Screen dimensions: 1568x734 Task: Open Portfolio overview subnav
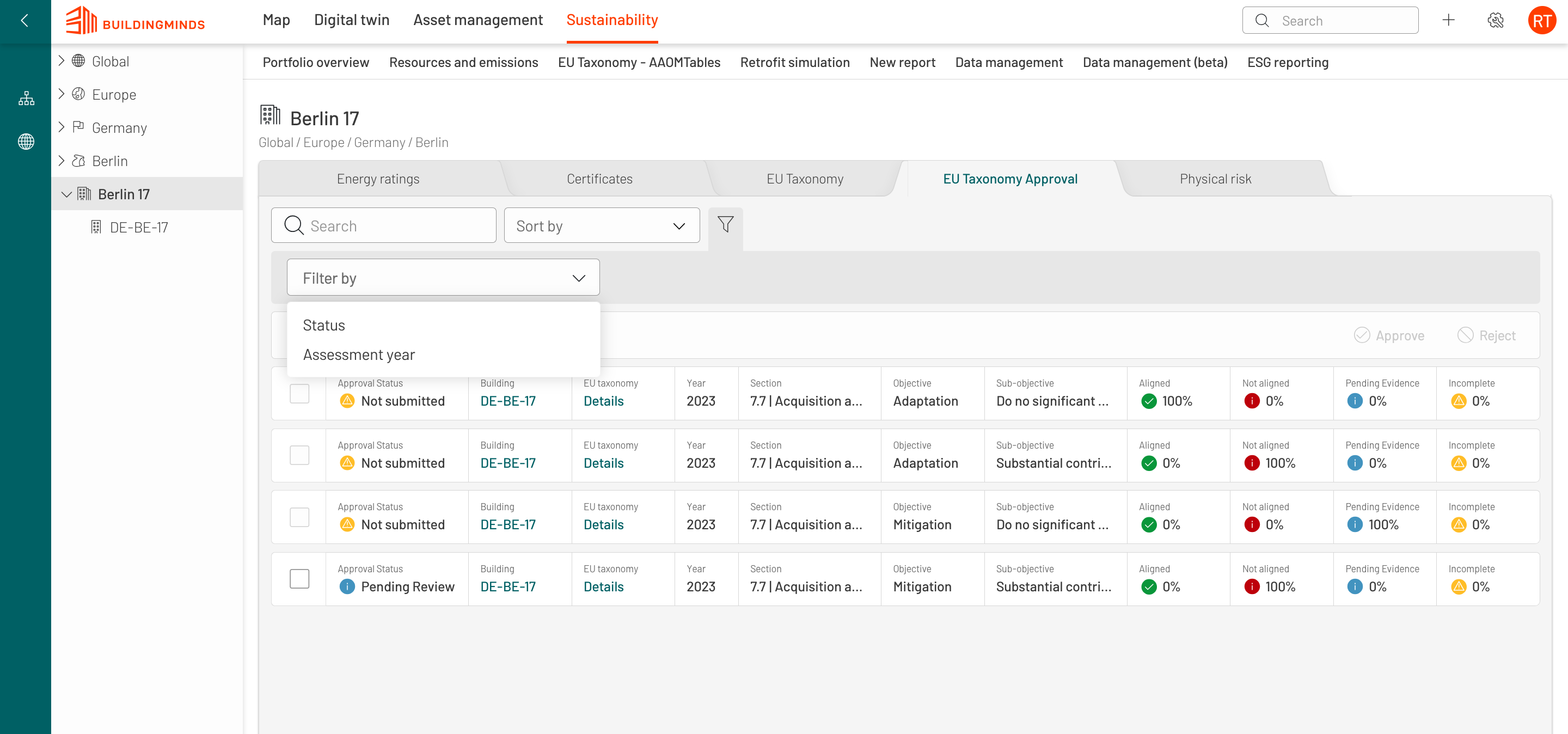tap(316, 62)
